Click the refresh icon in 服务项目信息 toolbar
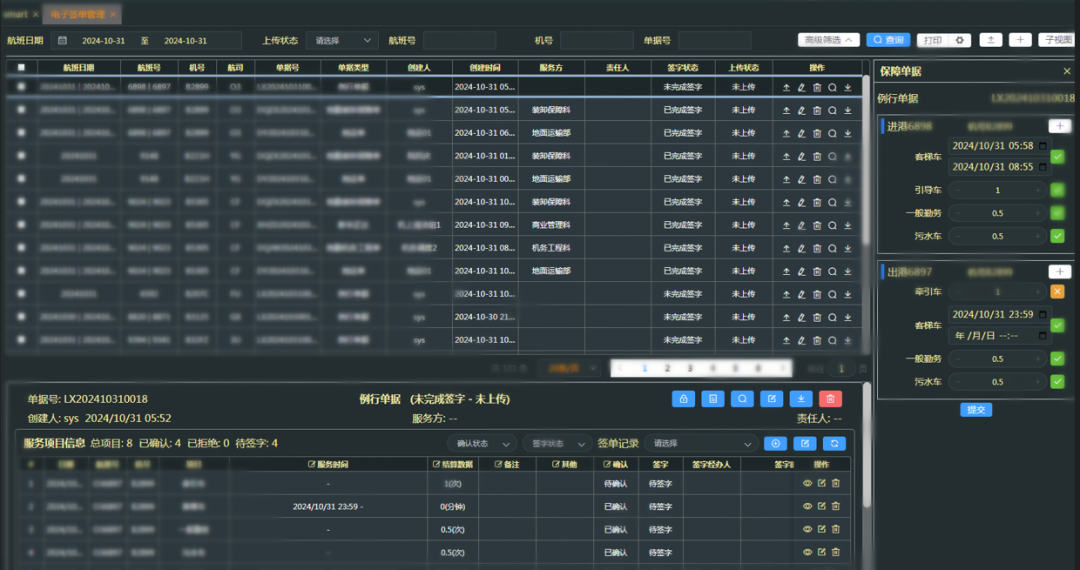1080x570 pixels. [834, 443]
